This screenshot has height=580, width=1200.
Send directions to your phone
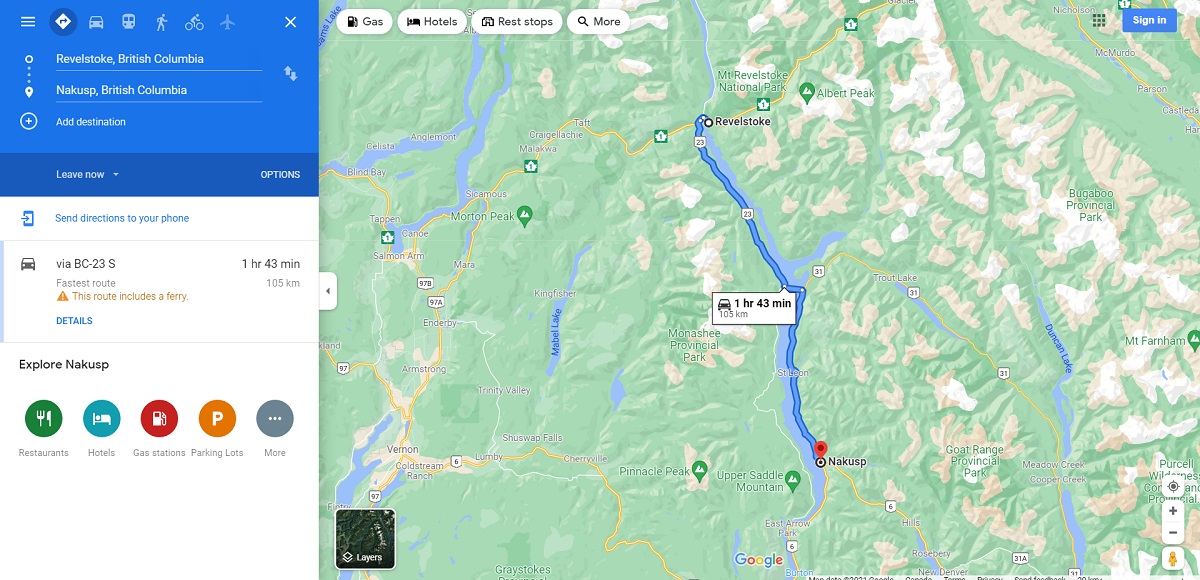pos(122,218)
